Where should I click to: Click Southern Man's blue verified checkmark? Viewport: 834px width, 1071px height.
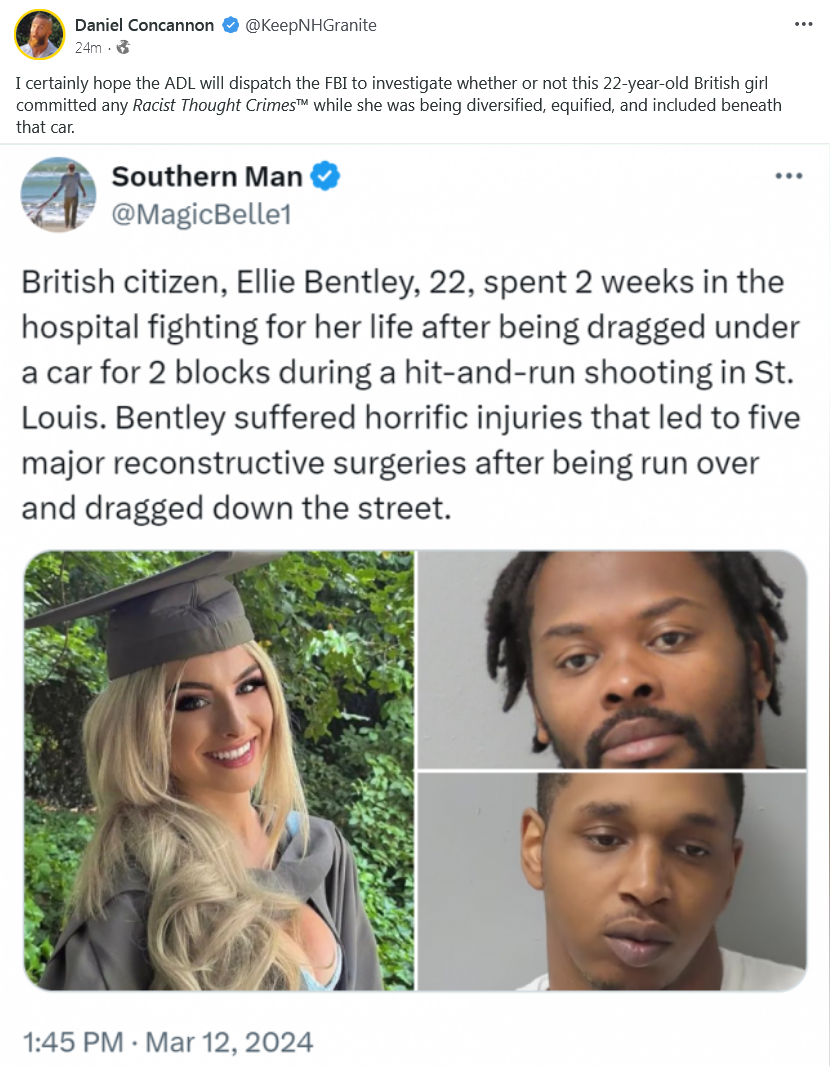tap(325, 177)
